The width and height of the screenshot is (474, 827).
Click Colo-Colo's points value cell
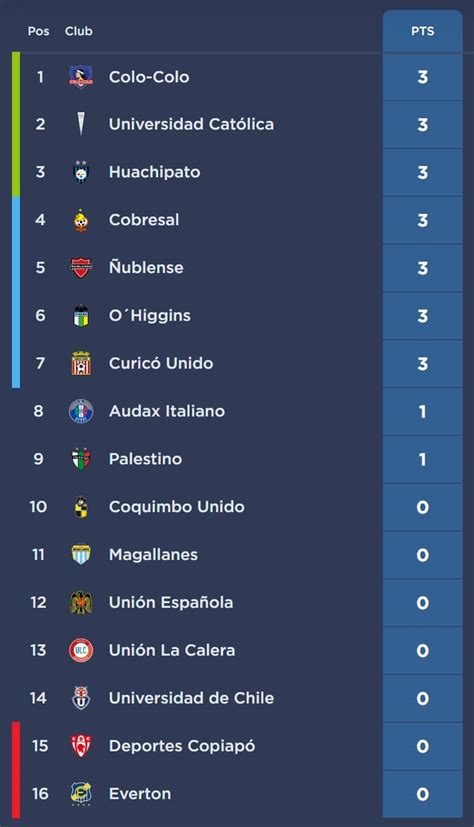tap(422, 77)
